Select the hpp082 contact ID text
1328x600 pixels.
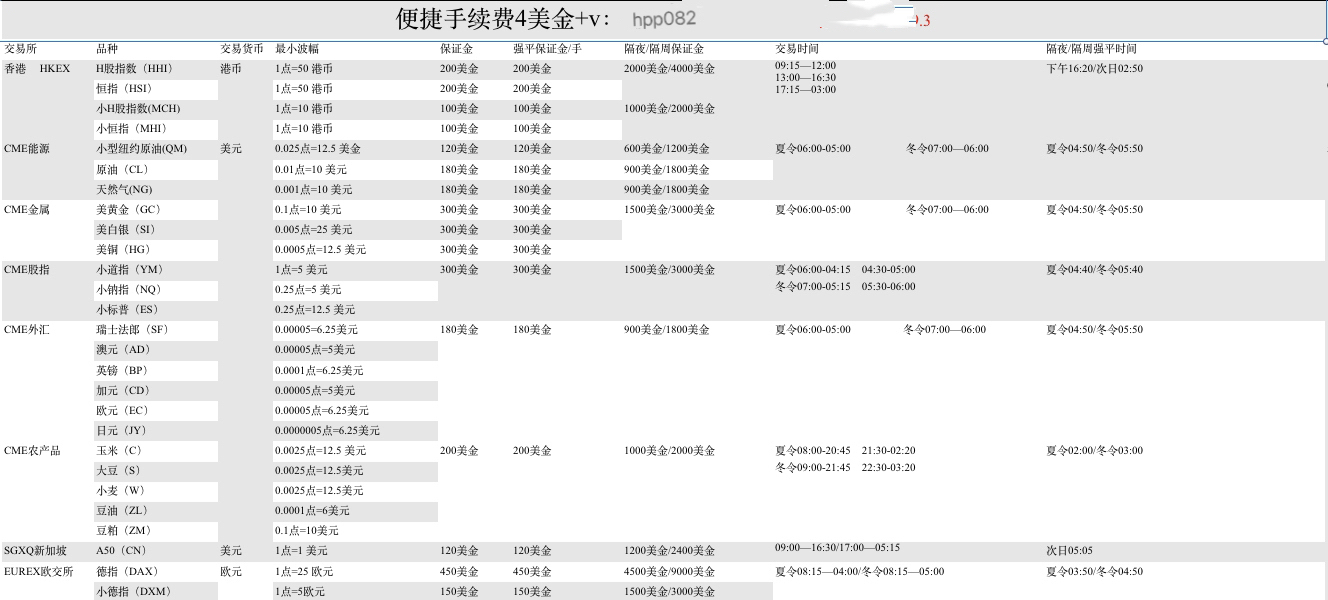coord(664,19)
